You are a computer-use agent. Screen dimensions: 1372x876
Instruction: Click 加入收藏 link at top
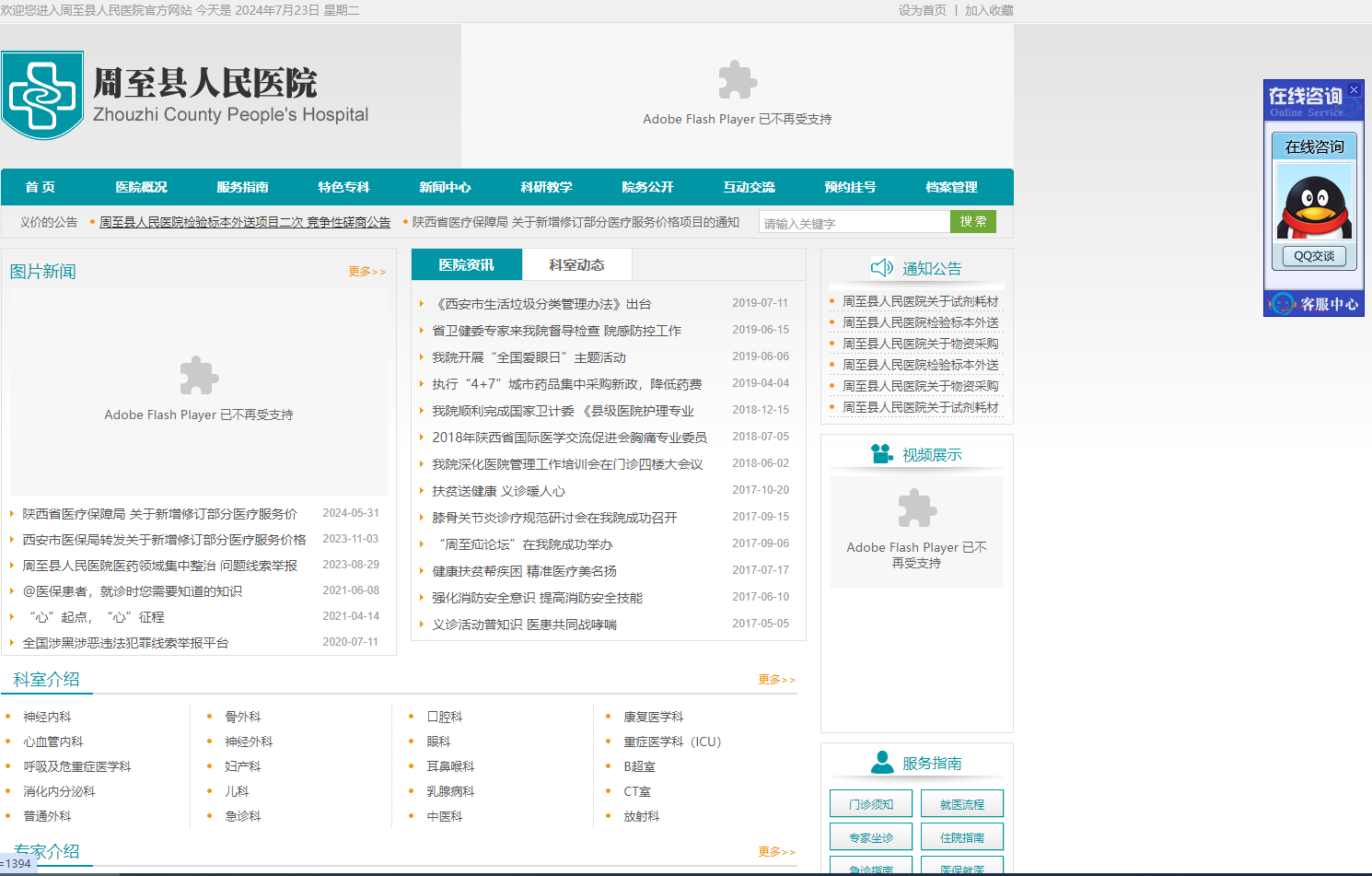[989, 10]
